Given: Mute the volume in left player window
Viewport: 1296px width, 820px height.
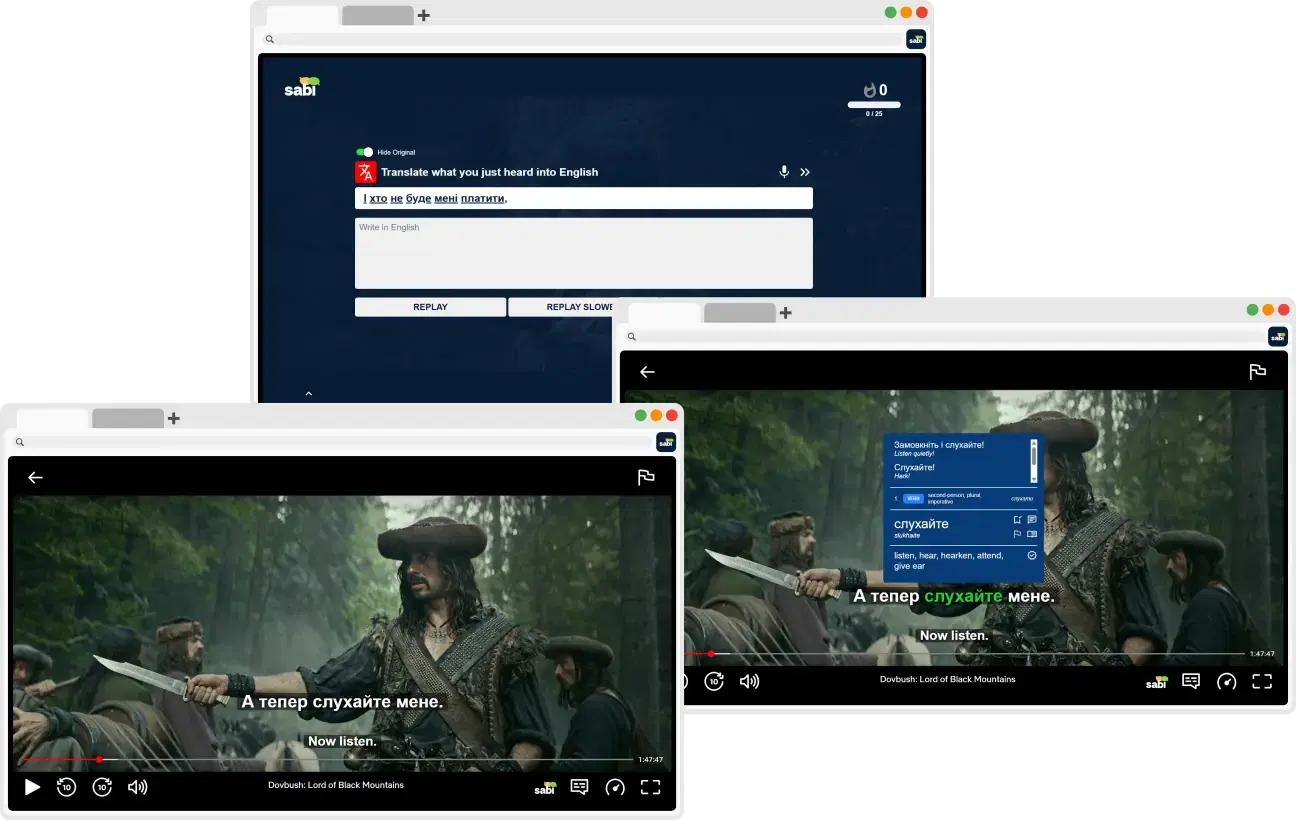Looking at the screenshot, I should pyautogui.click(x=138, y=787).
